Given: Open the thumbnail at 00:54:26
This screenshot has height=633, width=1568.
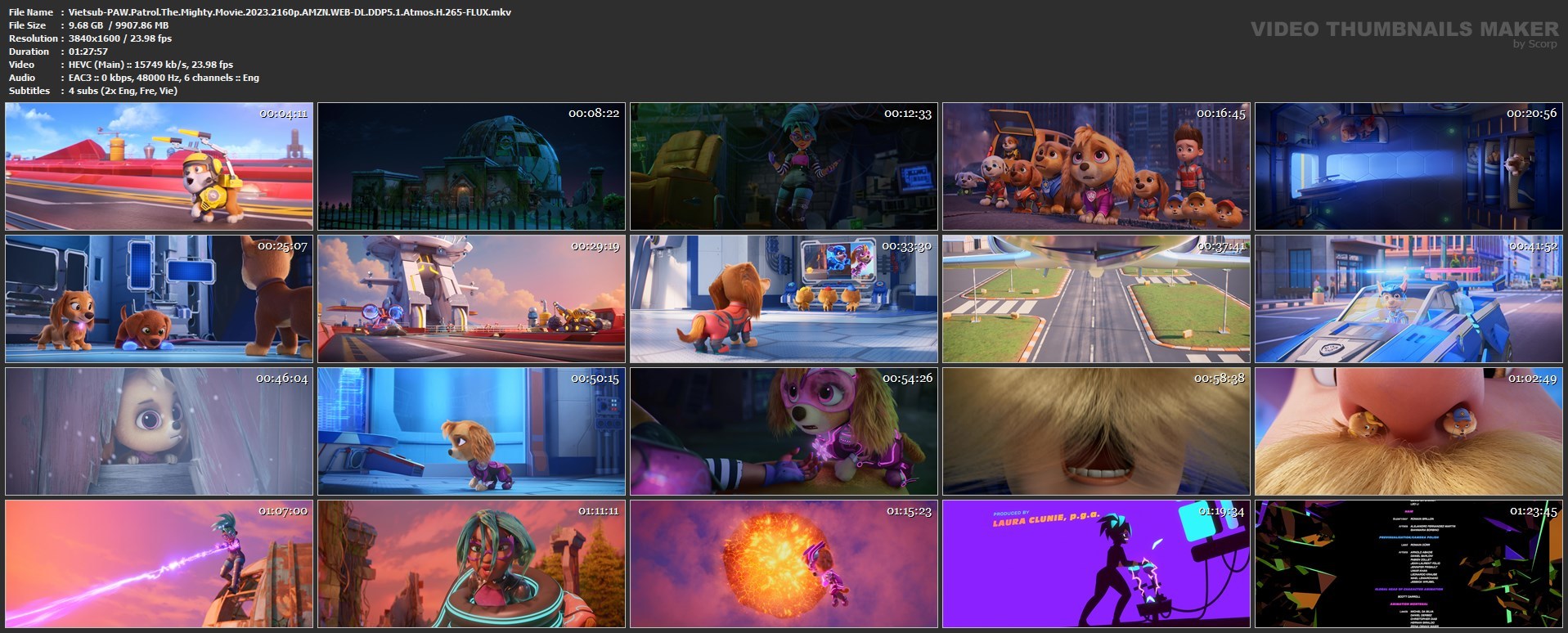Looking at the screenshot, I should click(x=784, y=432).
